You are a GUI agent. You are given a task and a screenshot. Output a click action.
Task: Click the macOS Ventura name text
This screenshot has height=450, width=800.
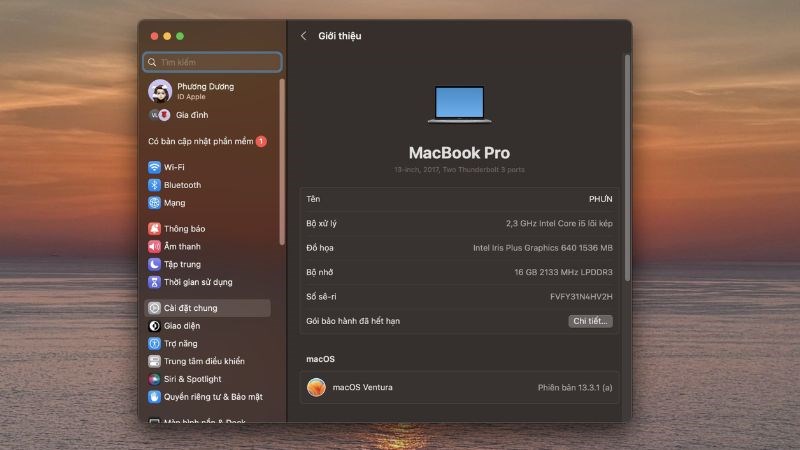coord(362,387)
